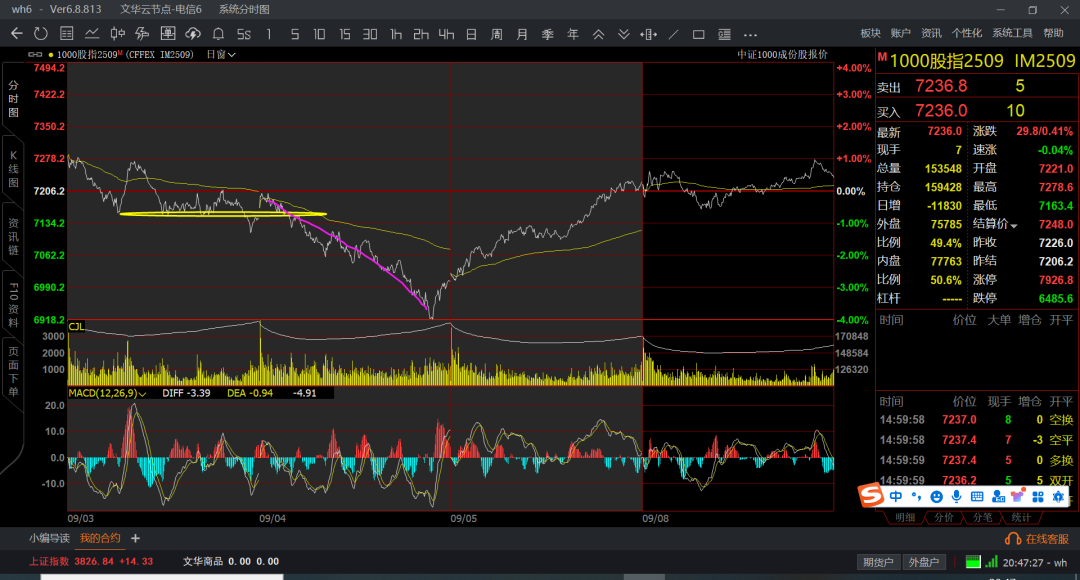
Task: Open the Sogou soft keyboard icon
Action: [977, 497]
